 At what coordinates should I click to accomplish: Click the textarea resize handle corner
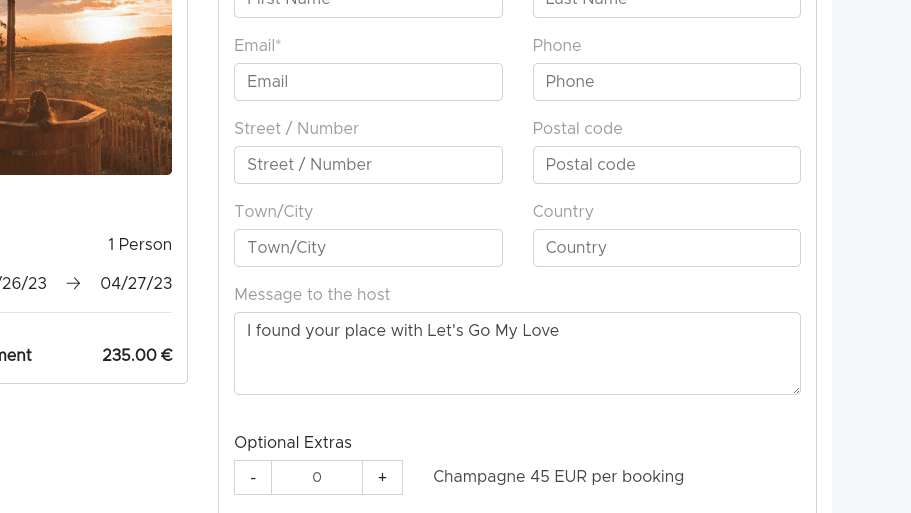click(796, 390)
